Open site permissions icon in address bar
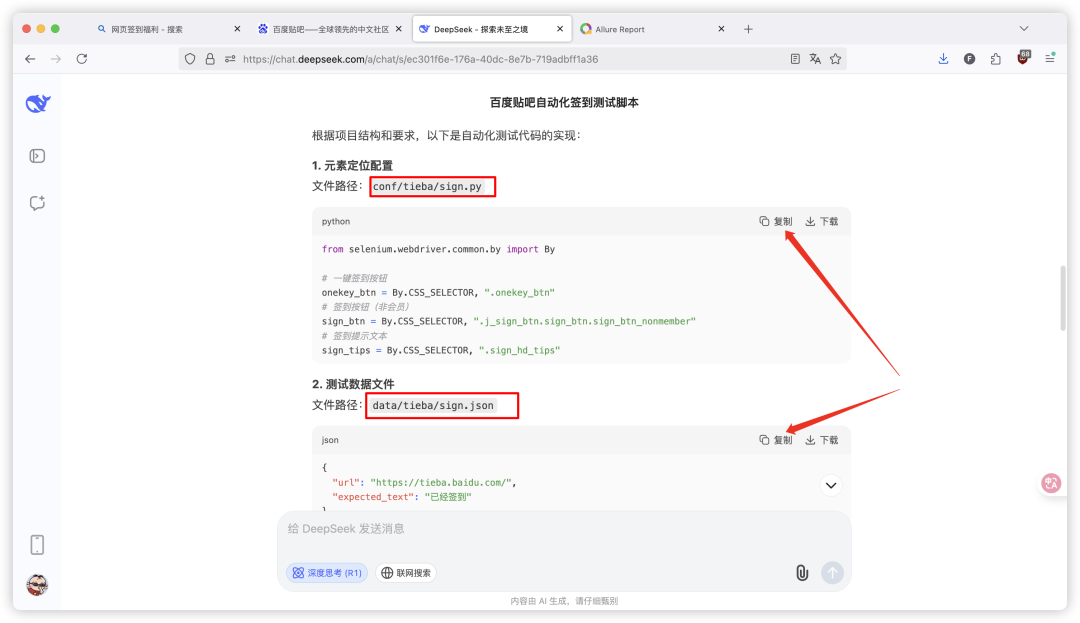The image size is (1080, 623). (230, 59)
